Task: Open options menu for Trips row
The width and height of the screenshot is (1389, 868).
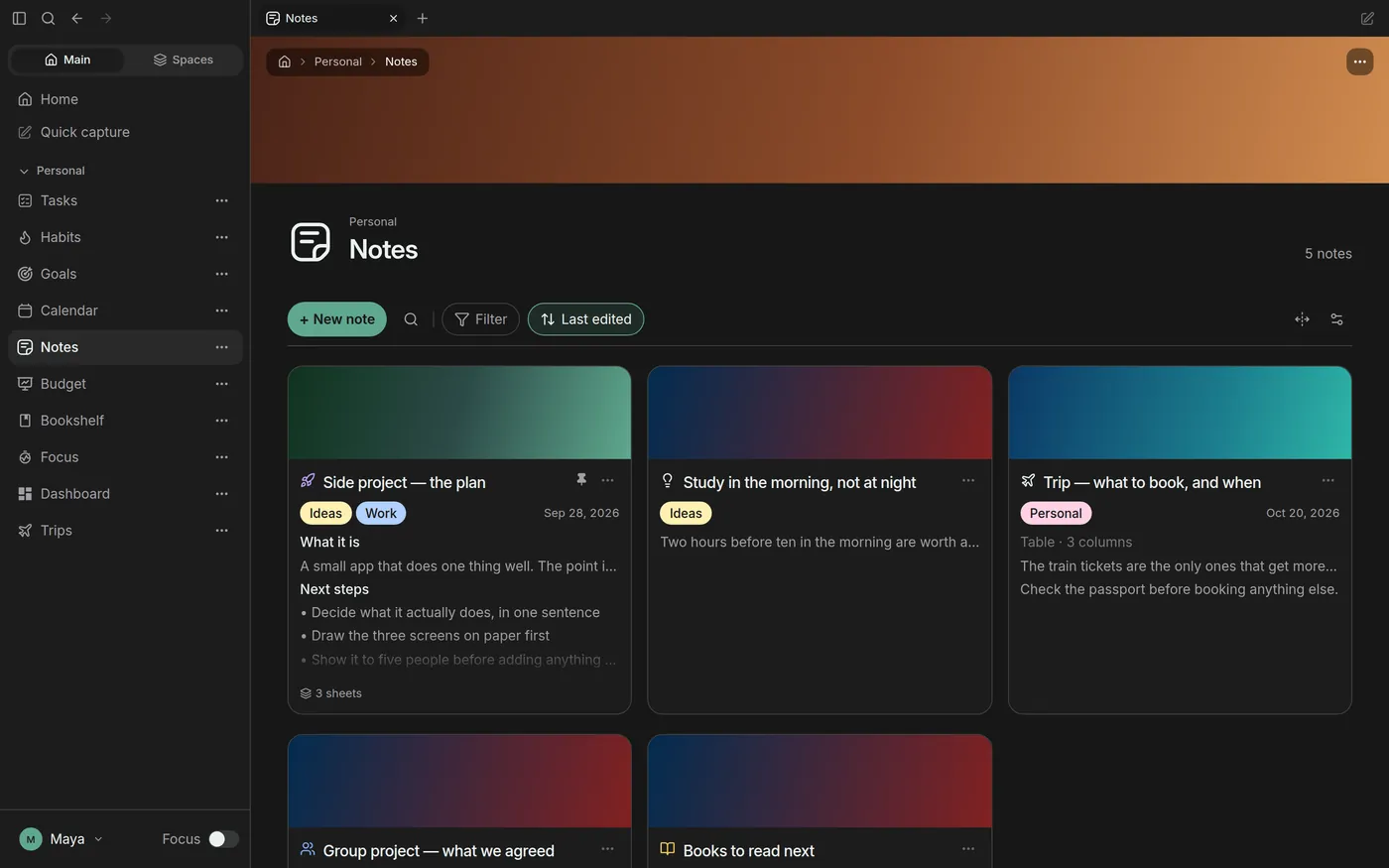Action: [222, 531]
